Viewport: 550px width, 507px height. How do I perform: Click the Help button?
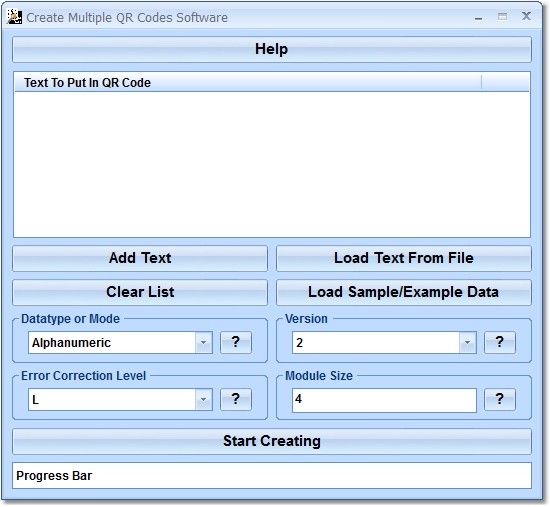(272, 49)
